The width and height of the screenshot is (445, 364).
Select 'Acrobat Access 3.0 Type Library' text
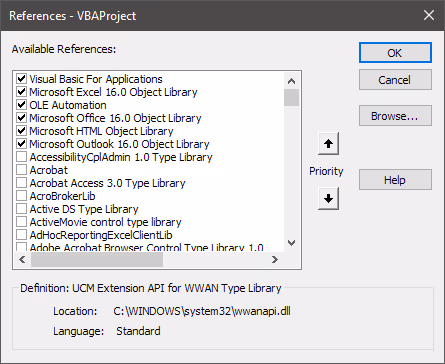107,183
